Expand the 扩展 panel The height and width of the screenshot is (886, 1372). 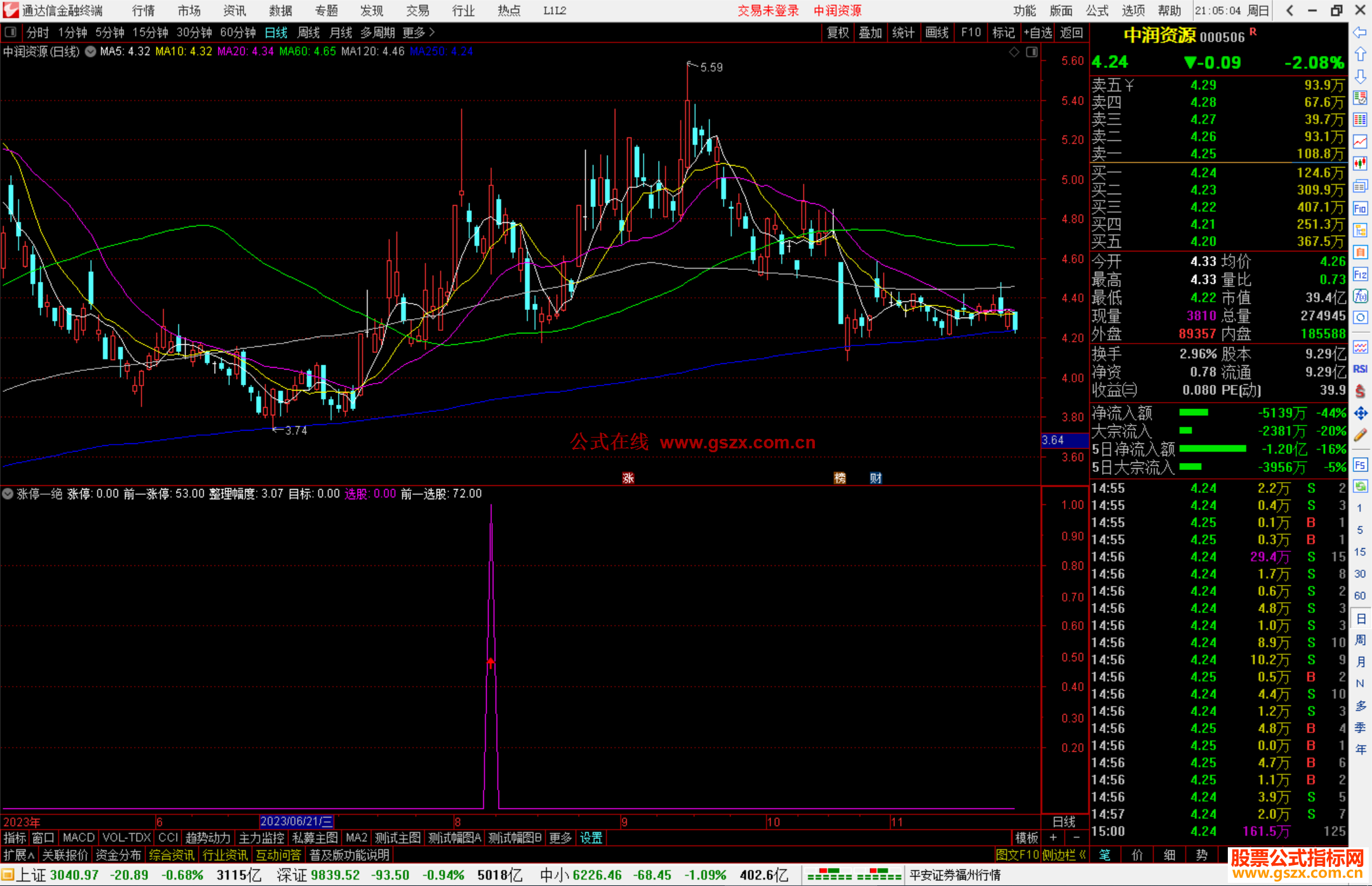tap(19, 855)
